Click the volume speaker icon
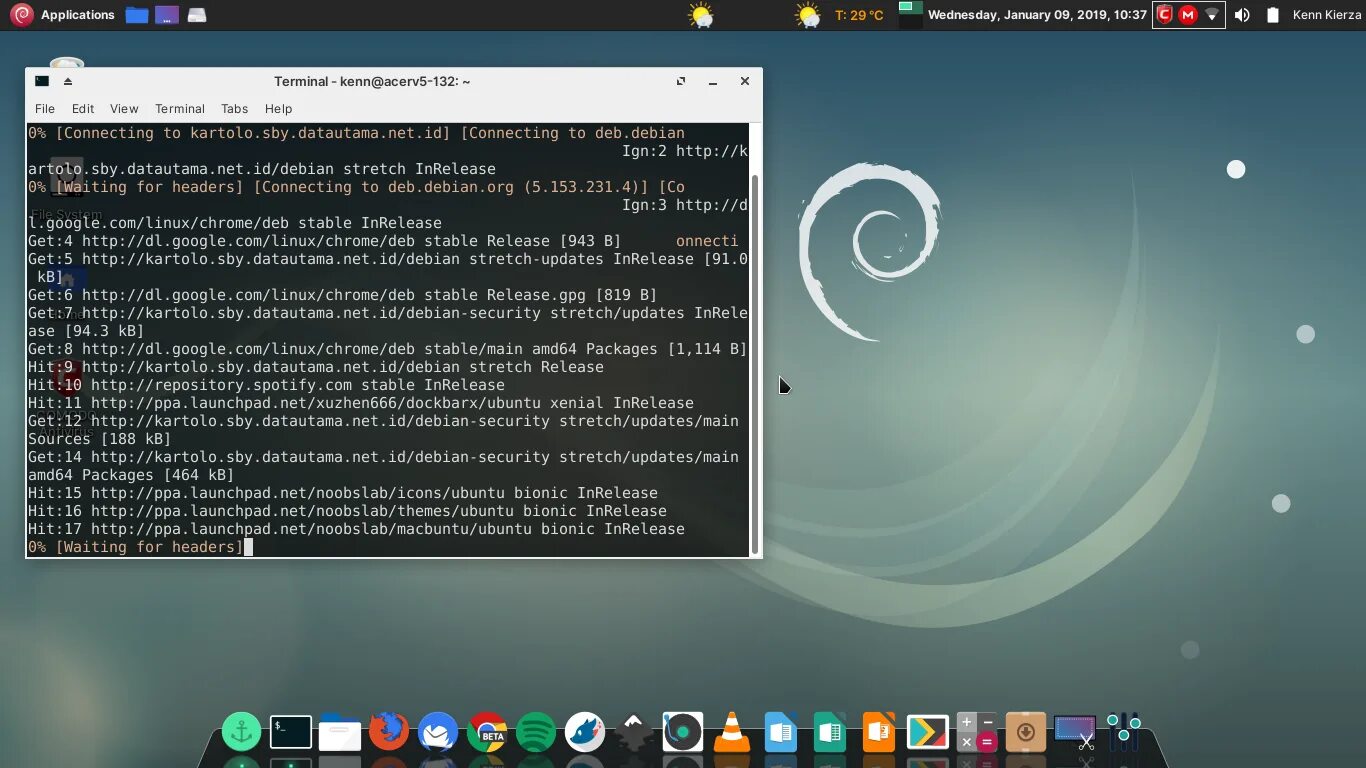 [1242, 15]
